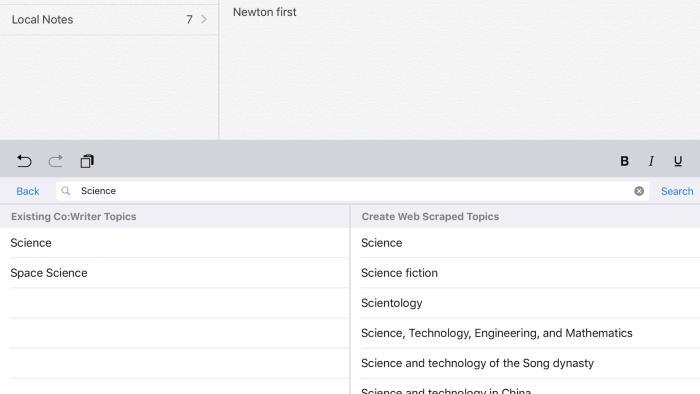Click the 7 count beside Local Notes
The height and width of the screenshot is (394, 700).
pyautogui.click(x=189, y=20)
